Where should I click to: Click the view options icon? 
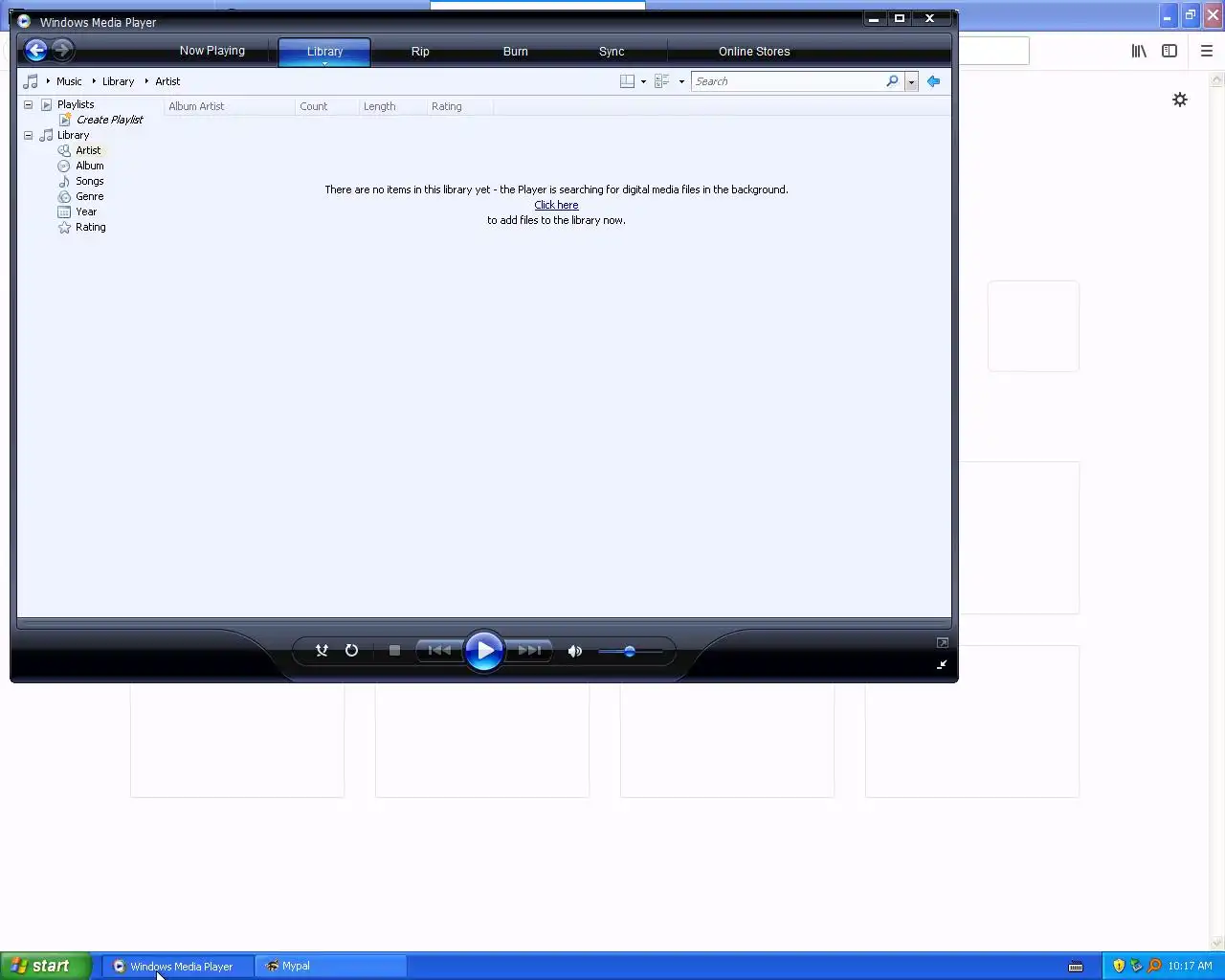click(661, 81)
